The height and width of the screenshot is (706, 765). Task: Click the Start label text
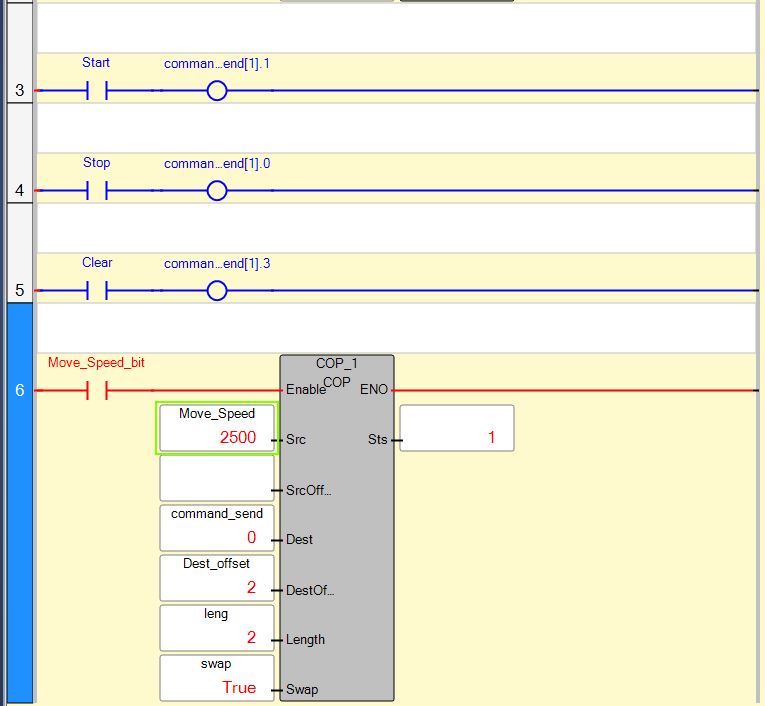point(96,62)
